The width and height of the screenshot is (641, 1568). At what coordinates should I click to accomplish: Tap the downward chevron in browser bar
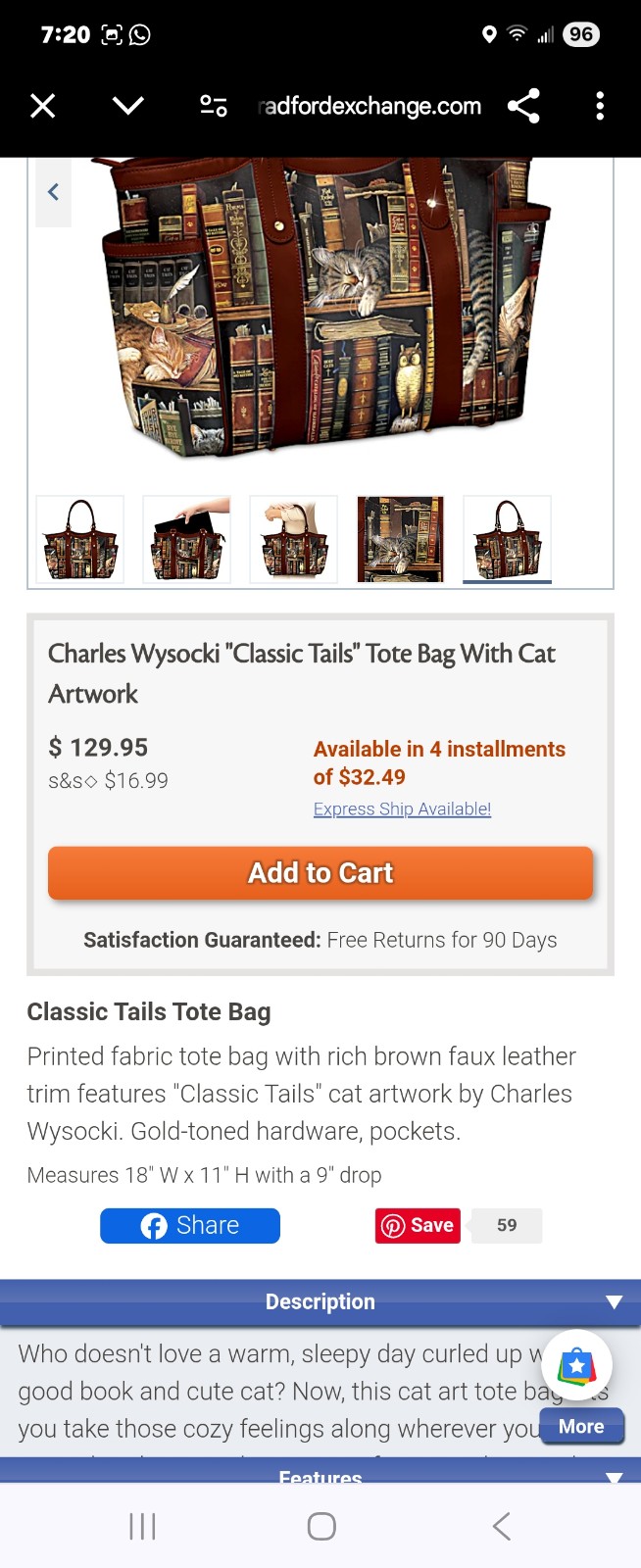click(128, 106)
